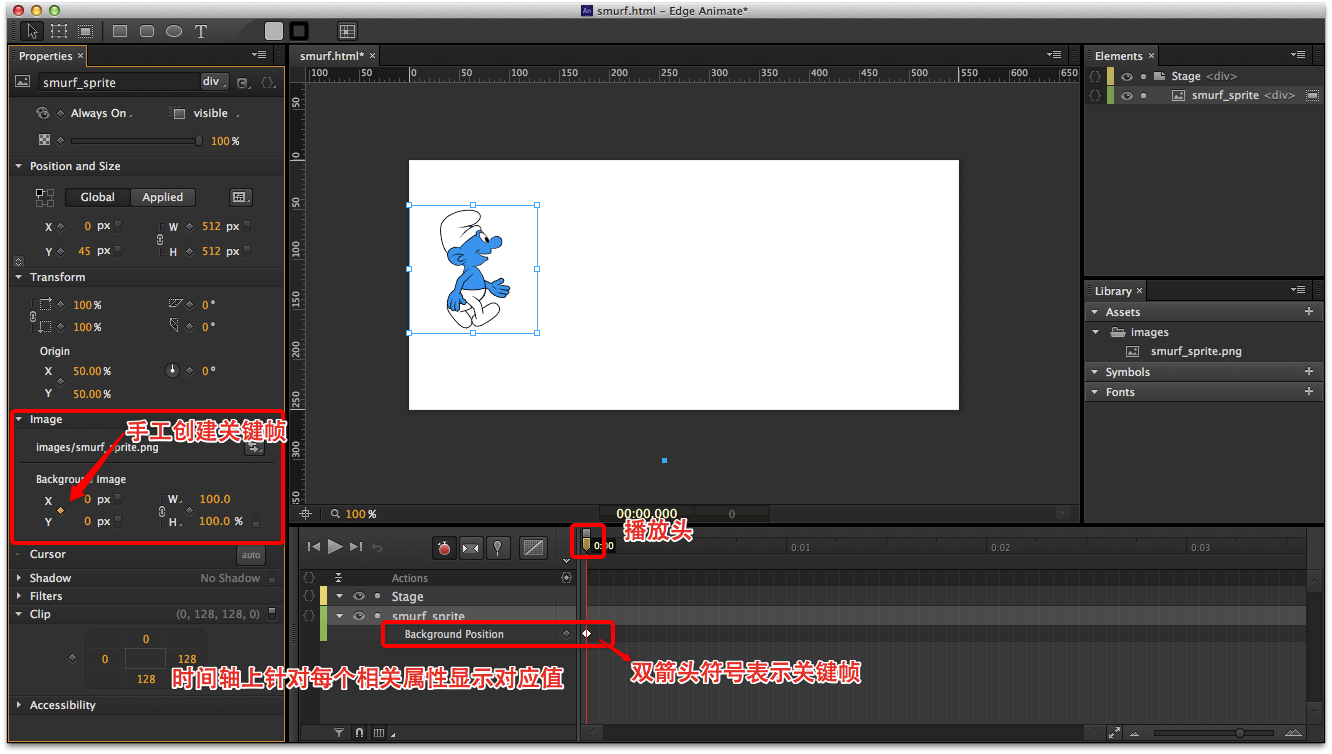Viewport: 1332px width, 754px height.
Task: Select the smurf.html document tab
Action: coord(333,56)
